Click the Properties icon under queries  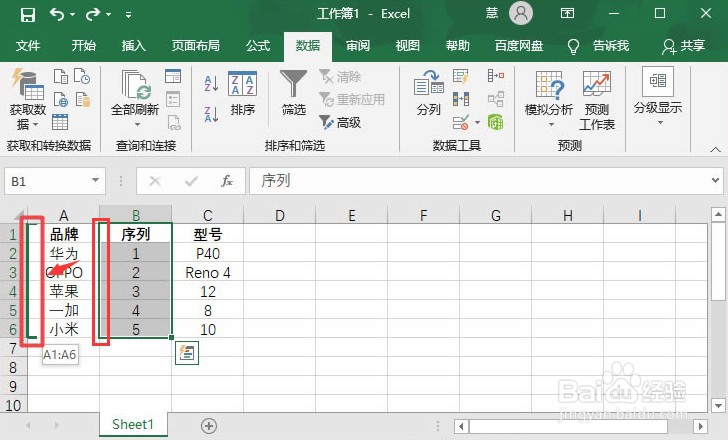pos(173,99)
